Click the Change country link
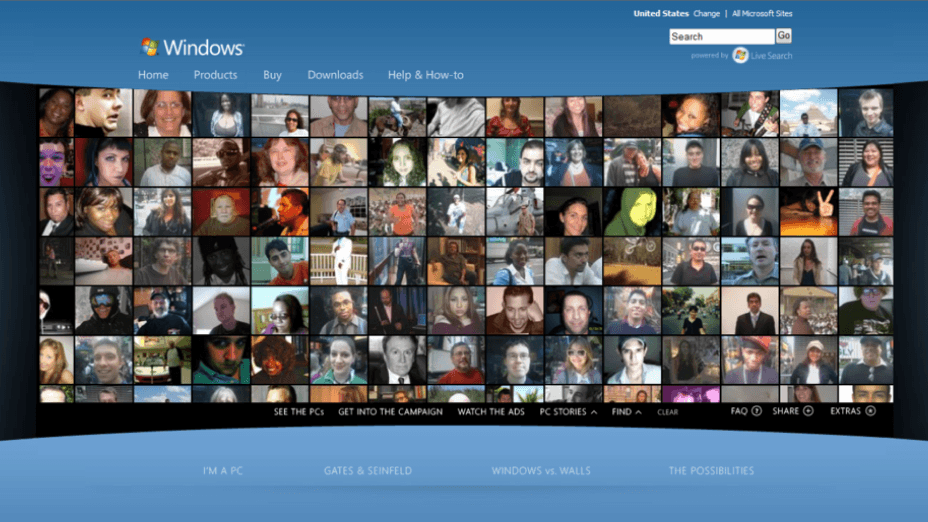928x522 pixels. click(x=707, y=14)
